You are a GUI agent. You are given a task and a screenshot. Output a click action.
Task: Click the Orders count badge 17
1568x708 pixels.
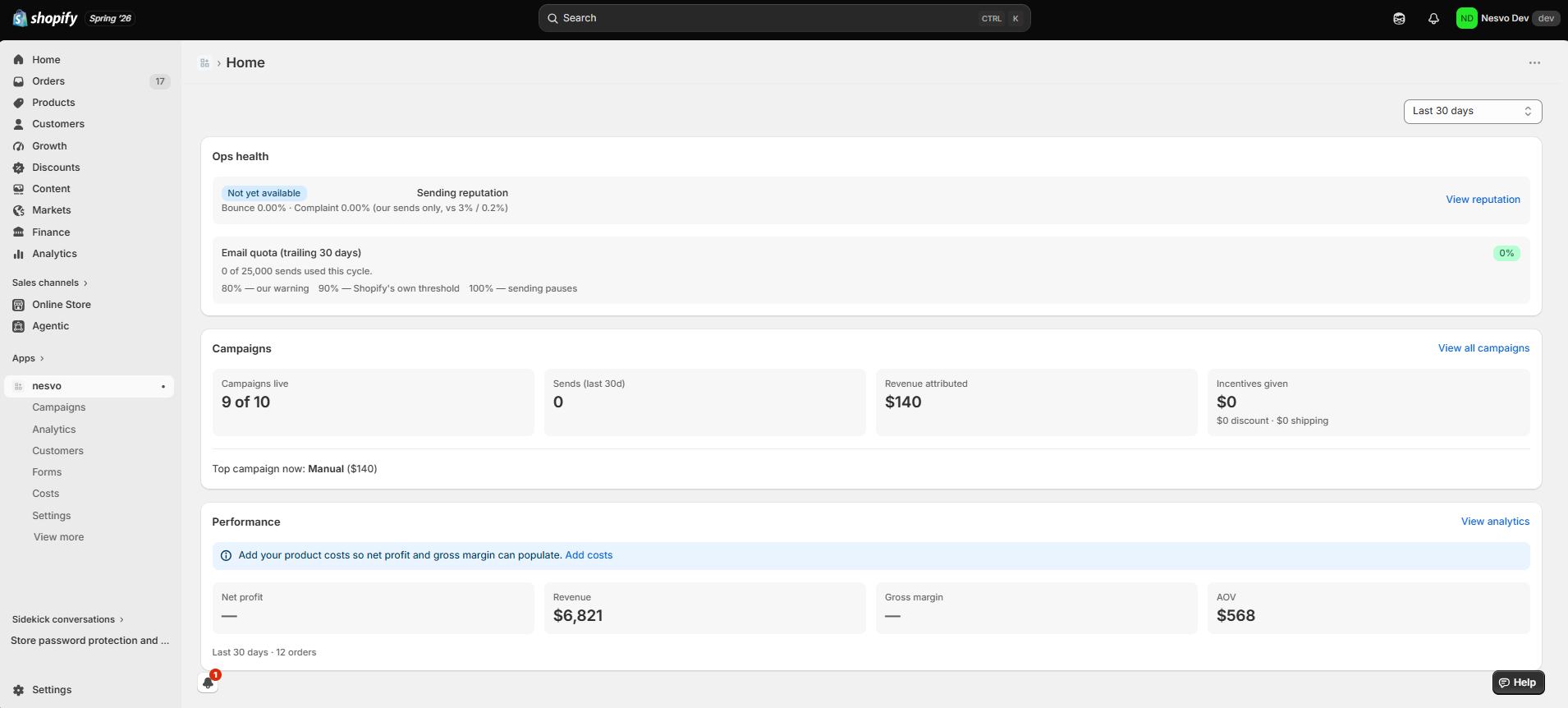(160, 81)
